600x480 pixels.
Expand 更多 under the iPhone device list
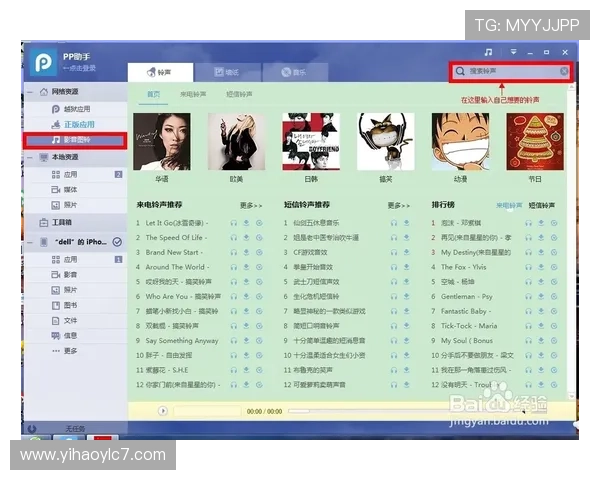70,351
